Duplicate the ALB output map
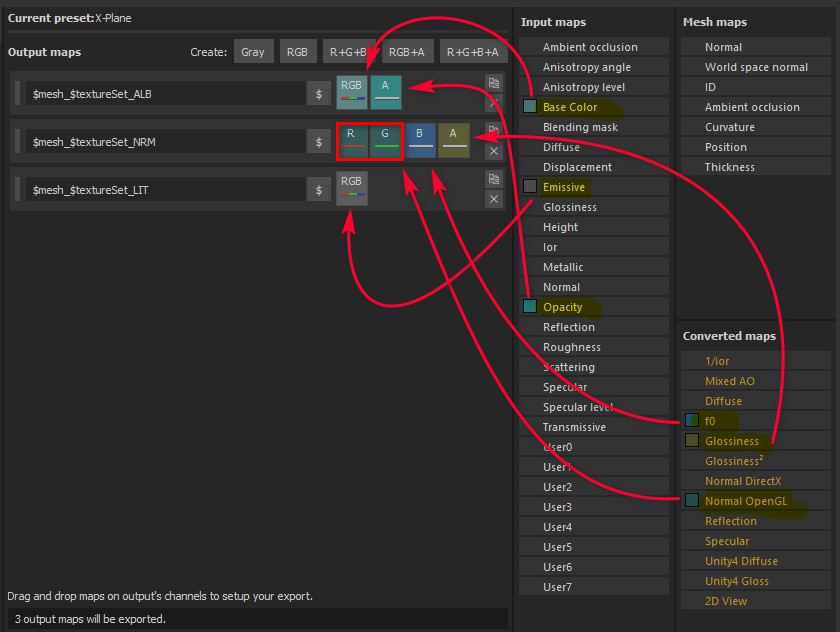The width and height of the screenshot is (840, 632). click(494, 83)
